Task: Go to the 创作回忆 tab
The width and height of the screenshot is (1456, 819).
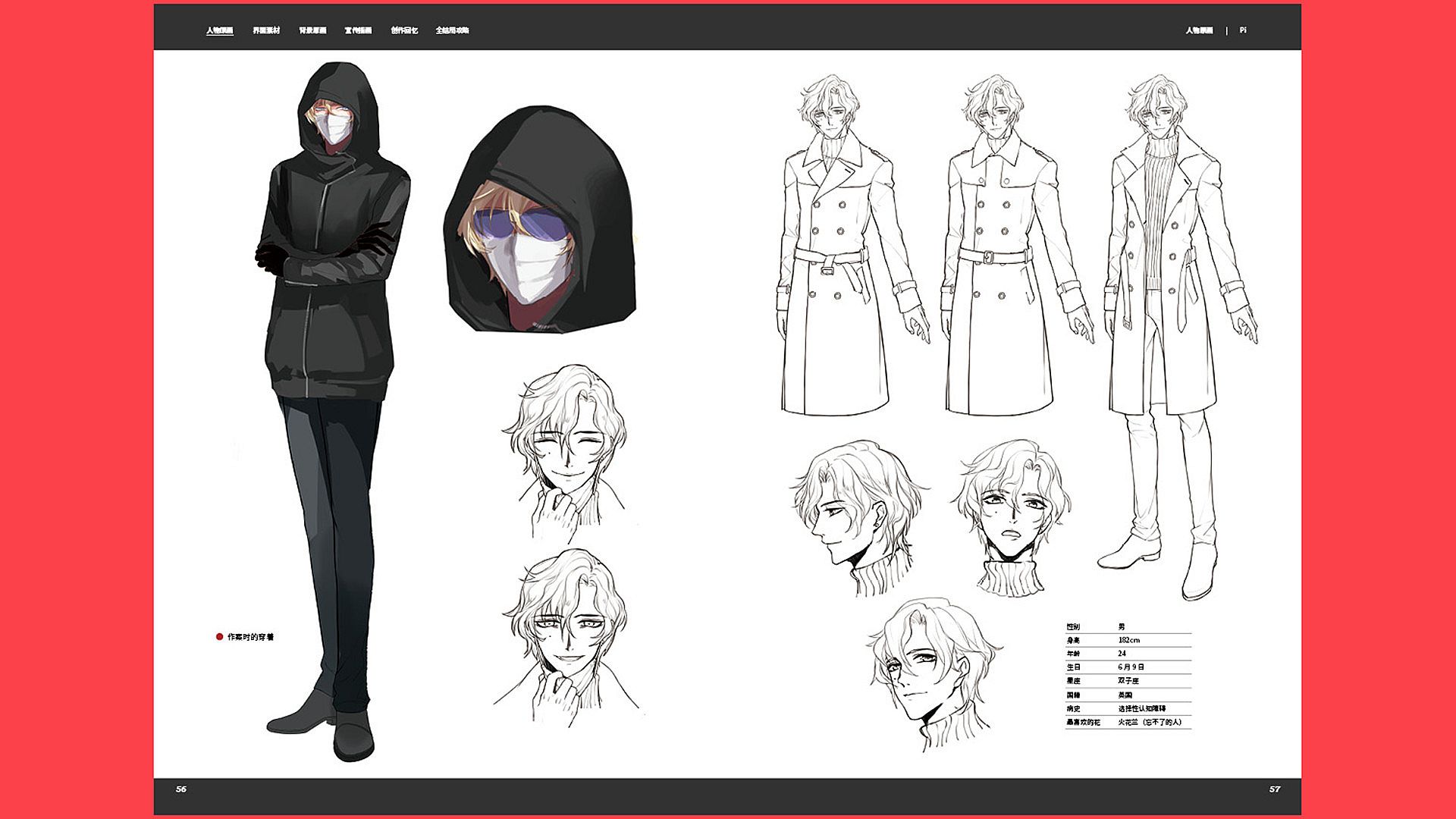Action: 404,30
